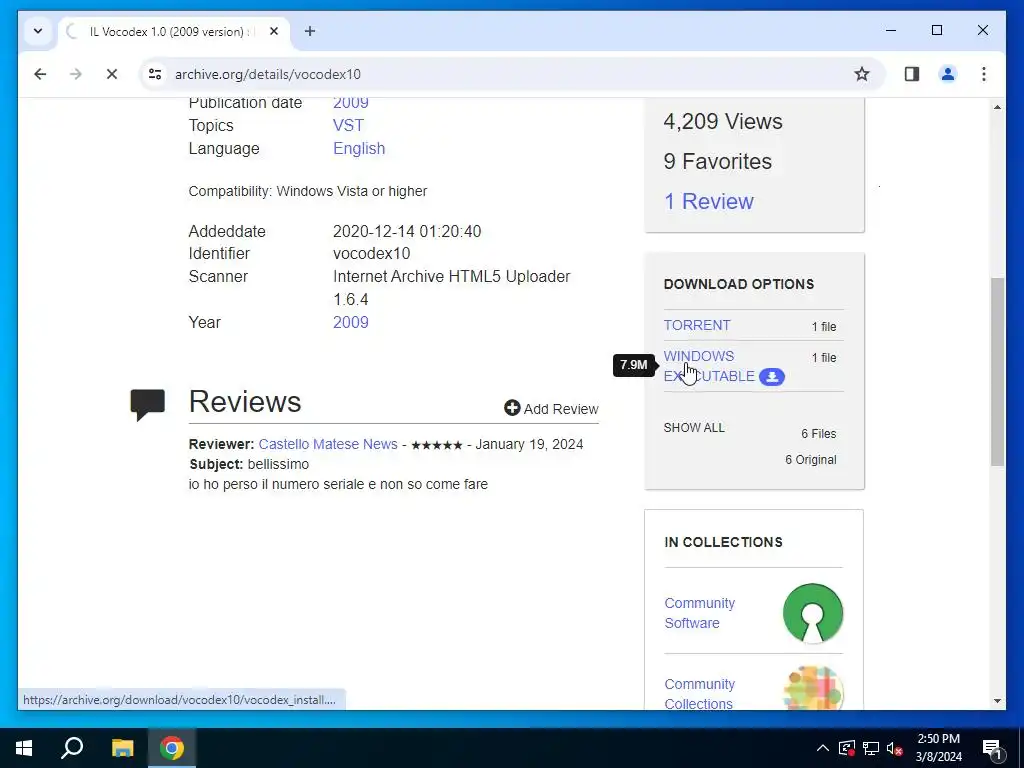Click Community Software green logo thumbnail

pyautogui.click(x=812, y=613)
